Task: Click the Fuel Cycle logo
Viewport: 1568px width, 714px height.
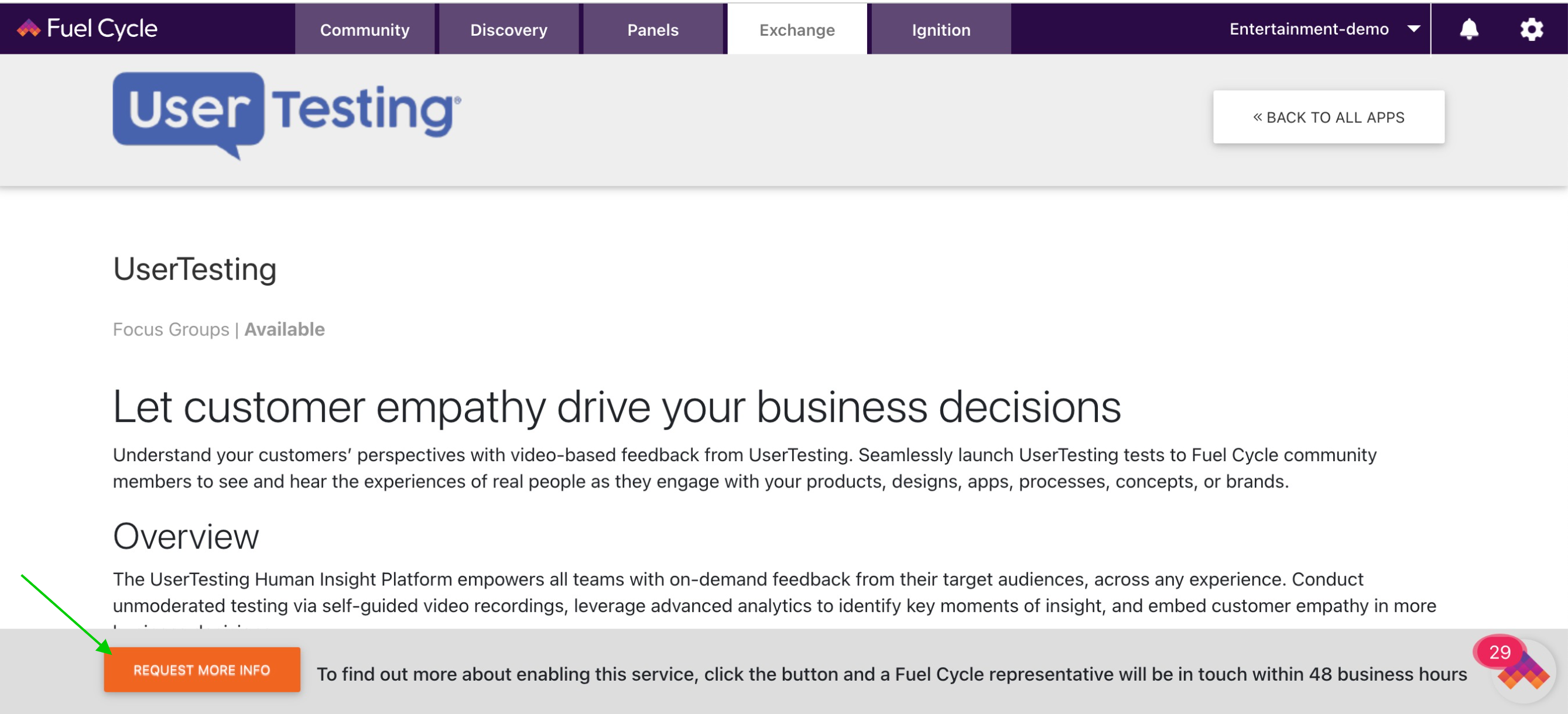Action: 87,29
